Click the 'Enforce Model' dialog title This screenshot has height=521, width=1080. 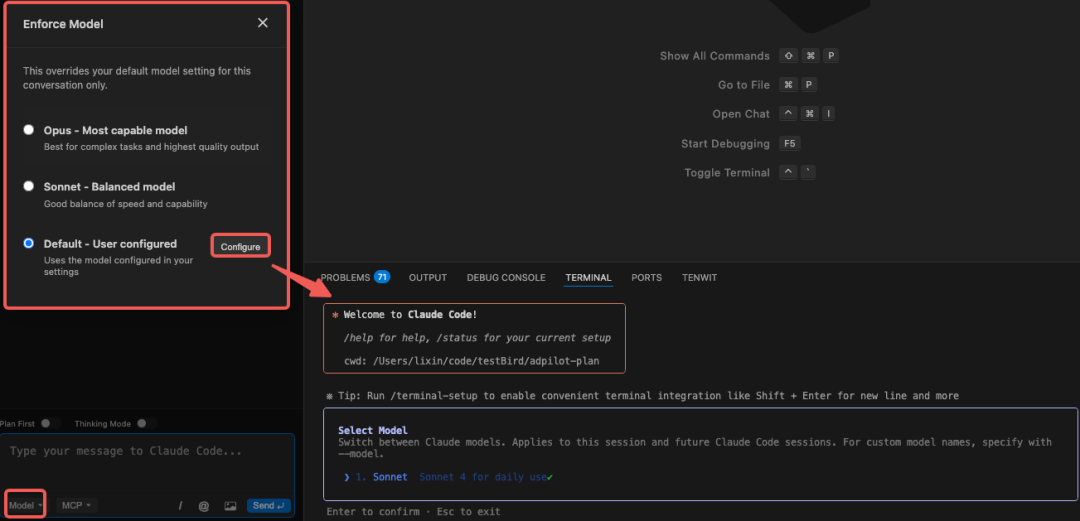[x=63, y=24]
